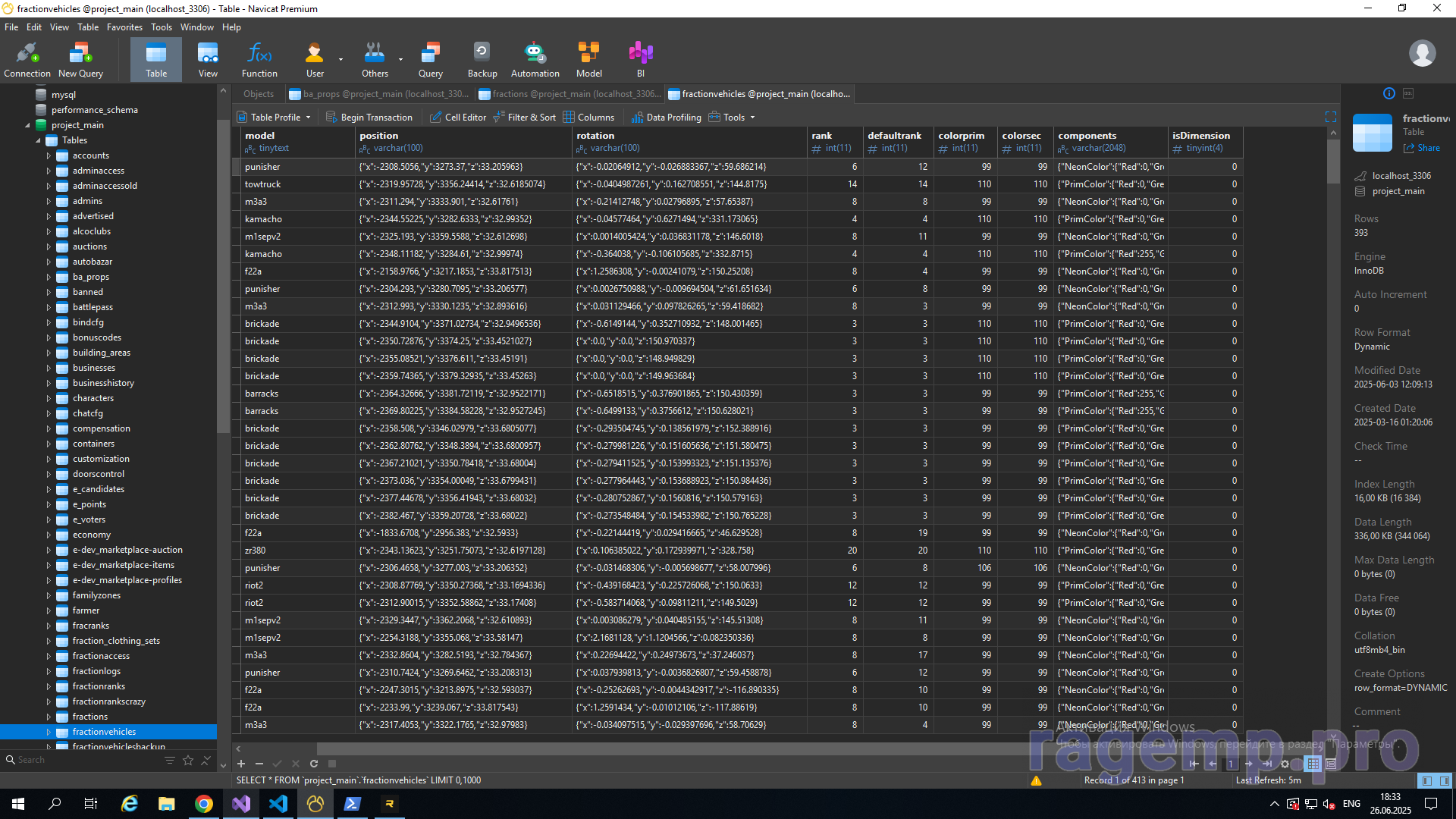Collapse the project_main database node

pos(27,125)
